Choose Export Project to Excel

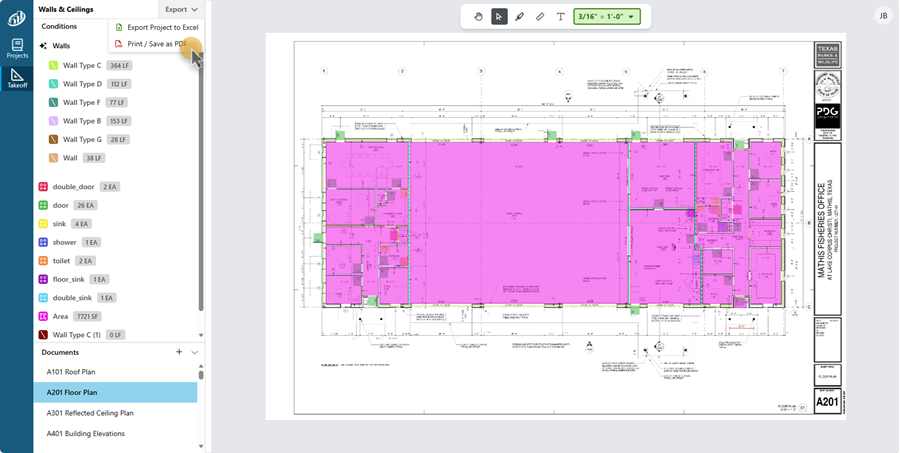click(157, 27)
